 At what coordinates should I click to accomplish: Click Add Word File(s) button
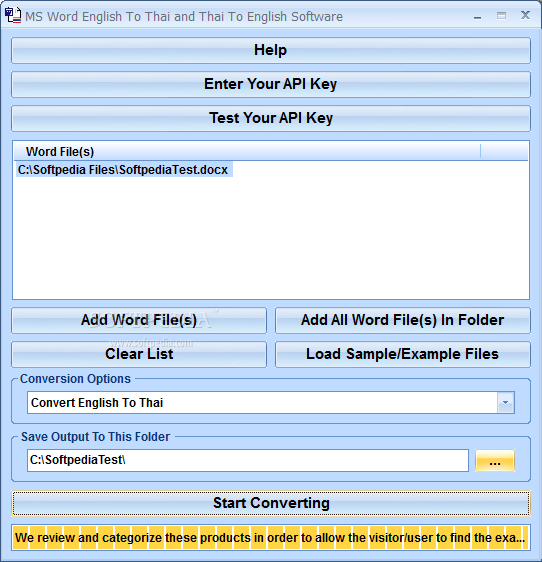pyautogui.click(x=139, y=320)
